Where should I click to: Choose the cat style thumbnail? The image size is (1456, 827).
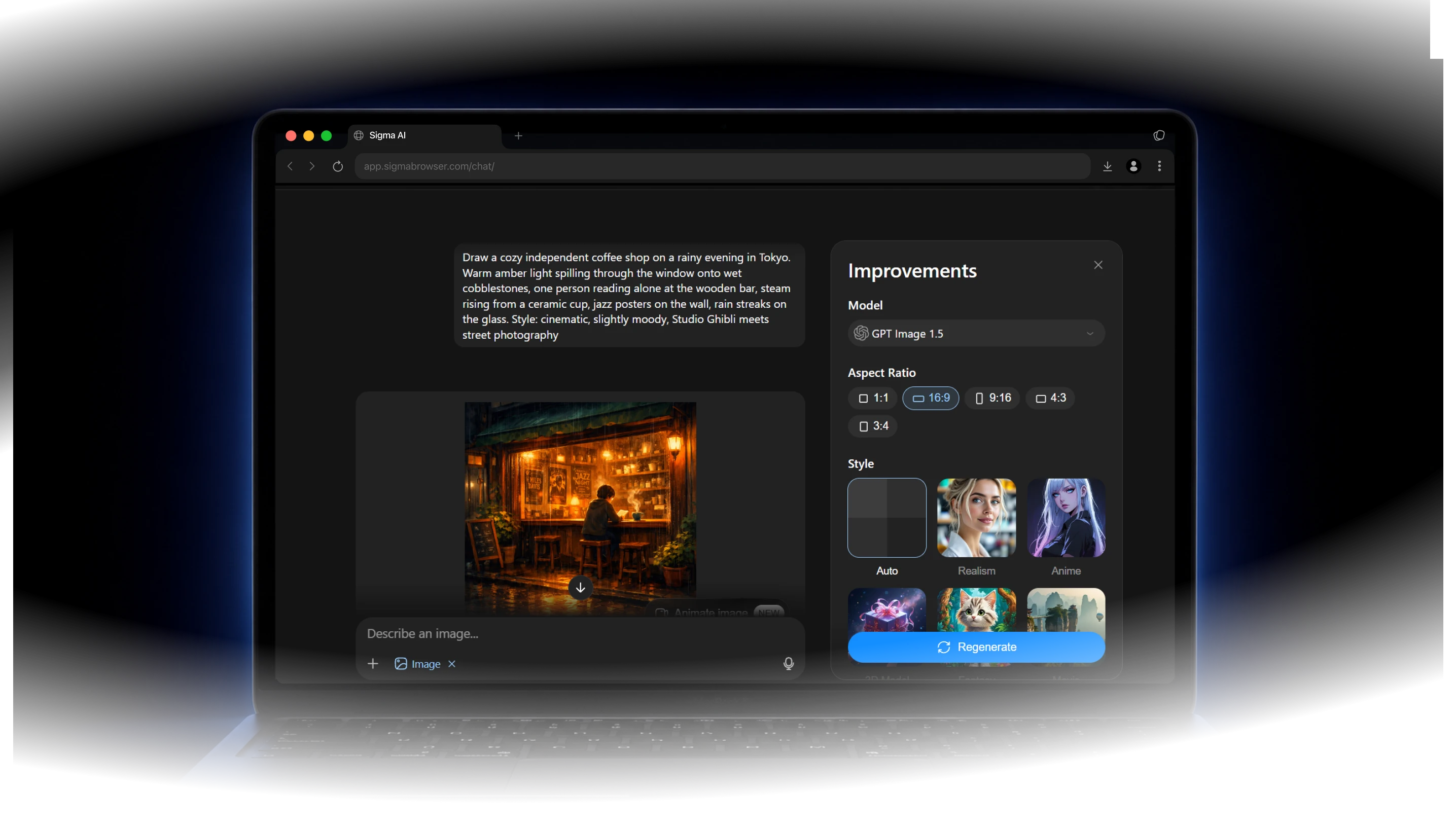[x=977, y=610]
